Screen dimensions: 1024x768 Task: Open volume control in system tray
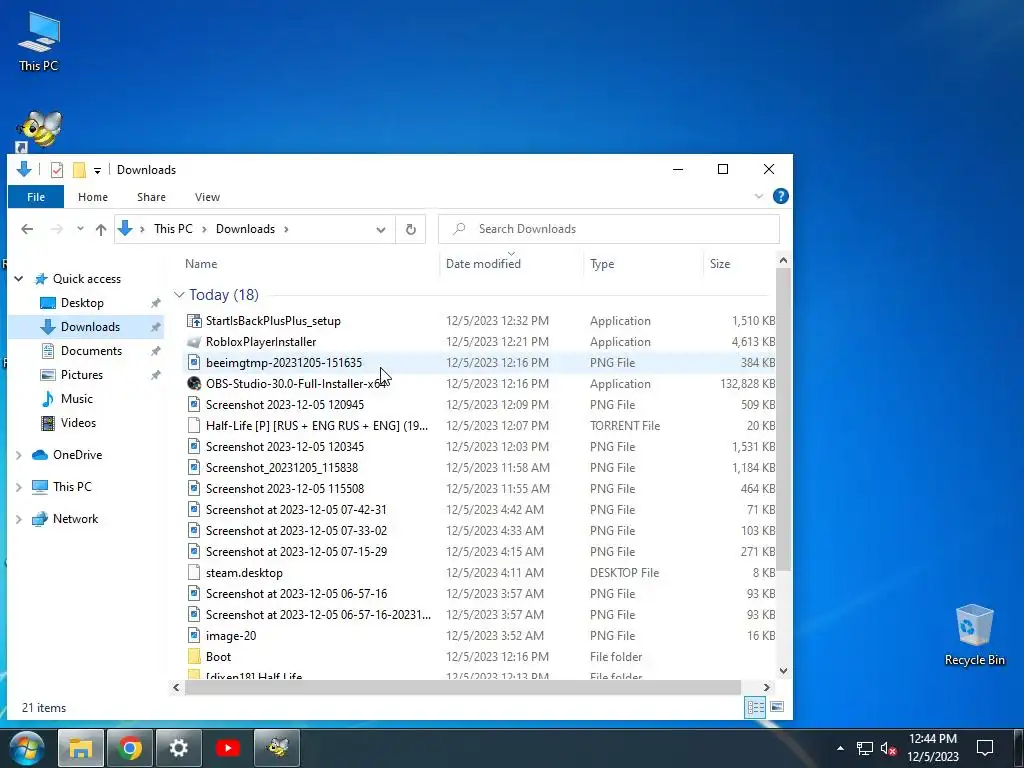coord(888,748)
